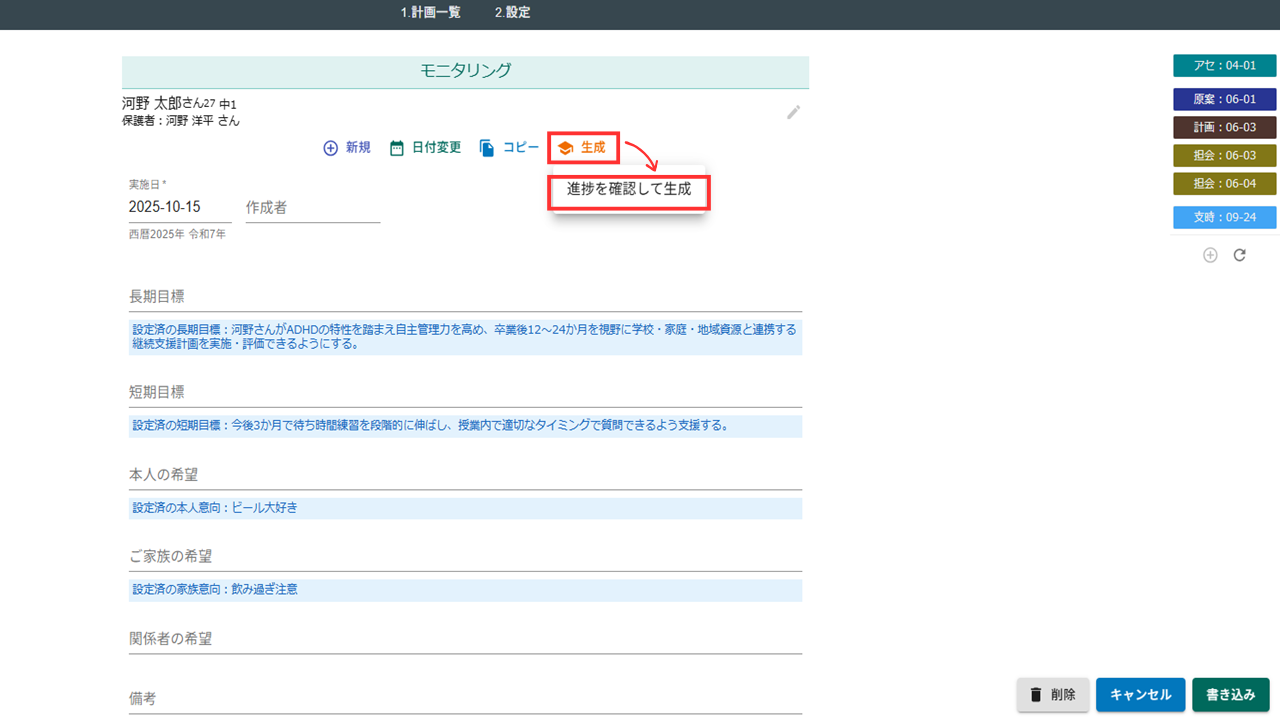1280x720 pixels.
Task: Open the 2.設定 menu
Action: click(512, 13)
